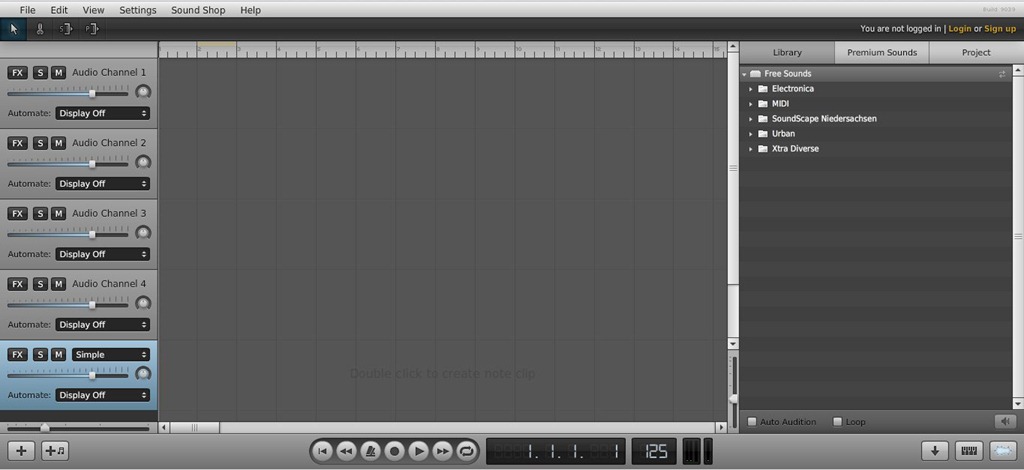
Task: Open the Sound Shop menu
Action: pyautogui.click(x=198, y=10)
